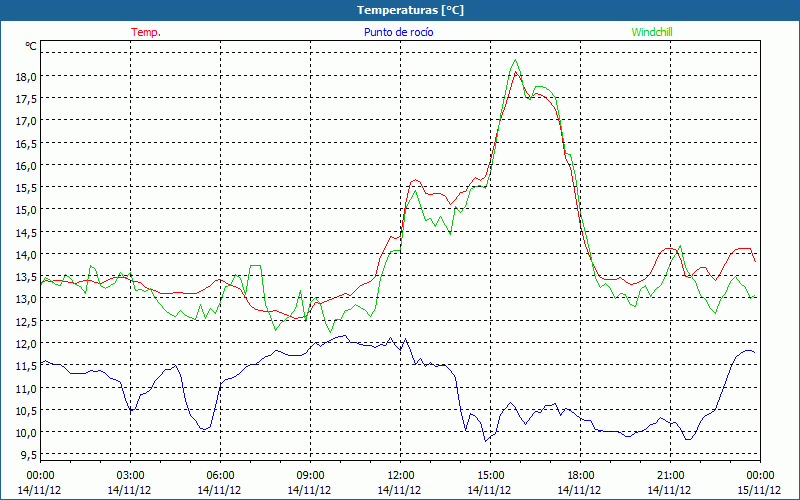Screen dimensions: 800x500
Task: Select the red 'Temp.' legend label
Action: tap(146, 32)
